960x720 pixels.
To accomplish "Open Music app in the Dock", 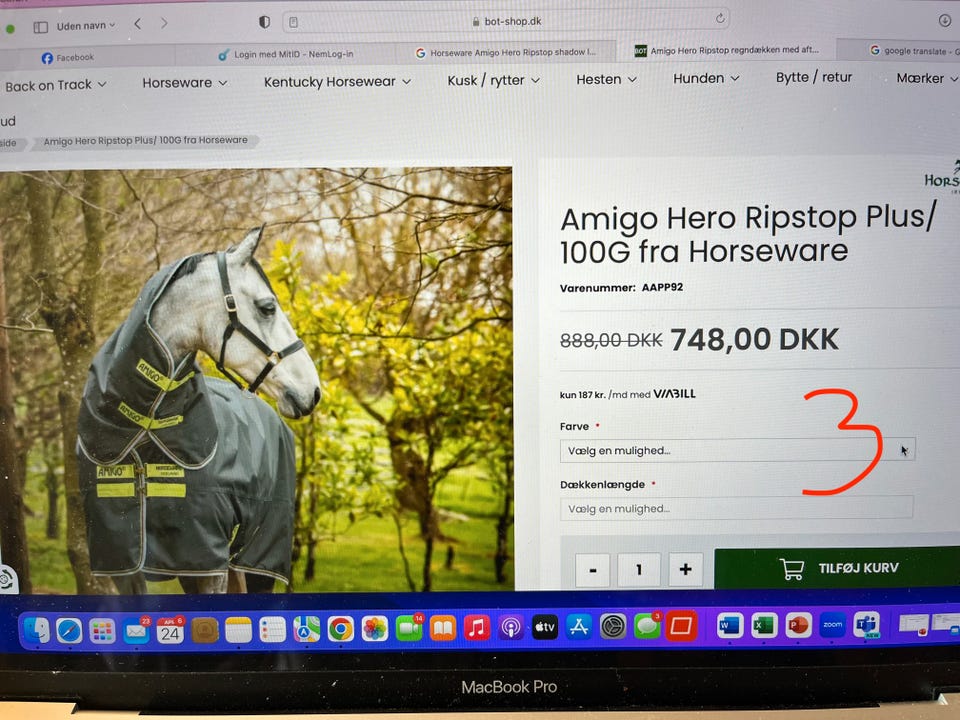I will [x=476, y=628].
